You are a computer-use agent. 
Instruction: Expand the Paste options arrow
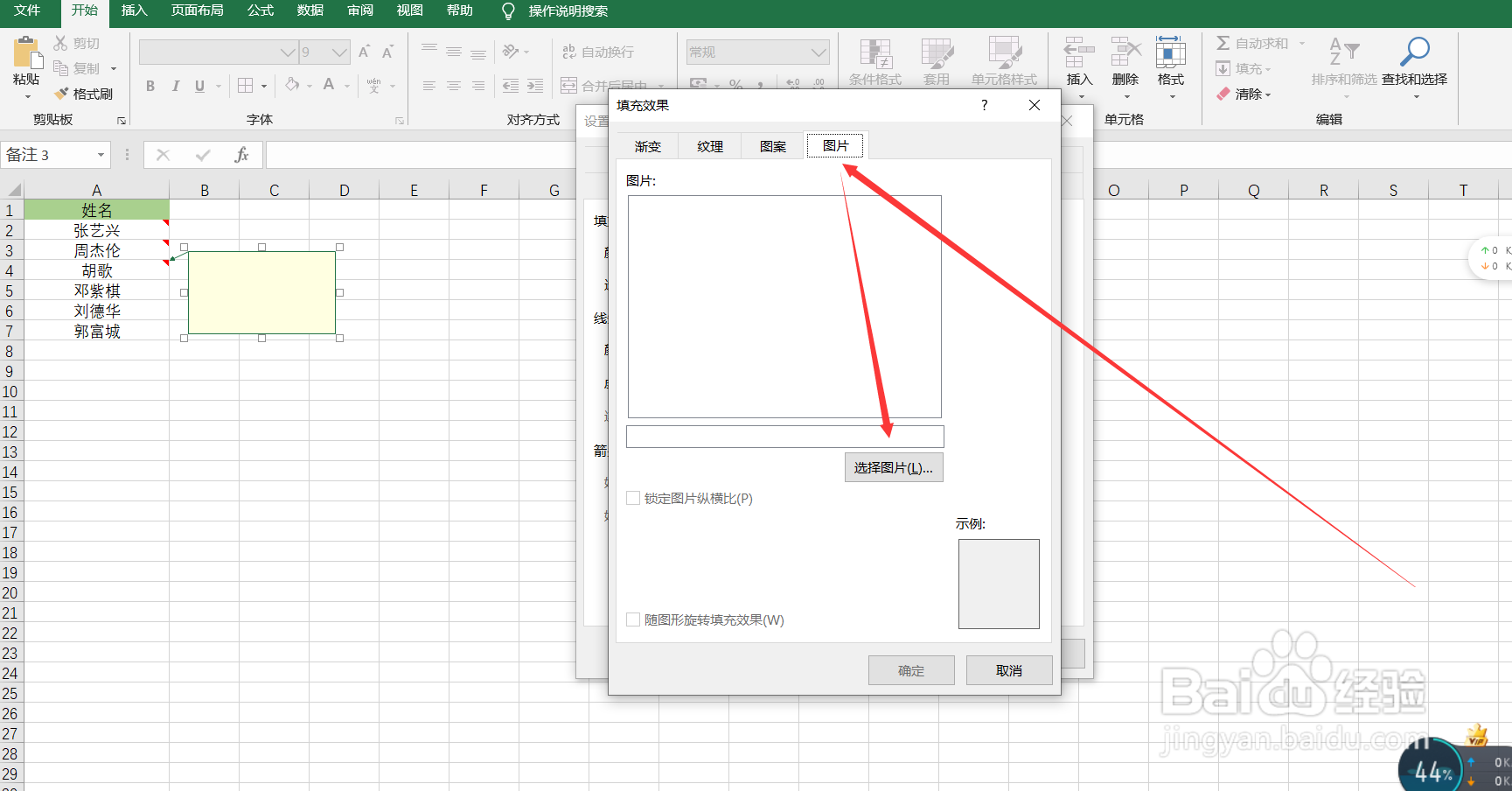tap(27, 96)
